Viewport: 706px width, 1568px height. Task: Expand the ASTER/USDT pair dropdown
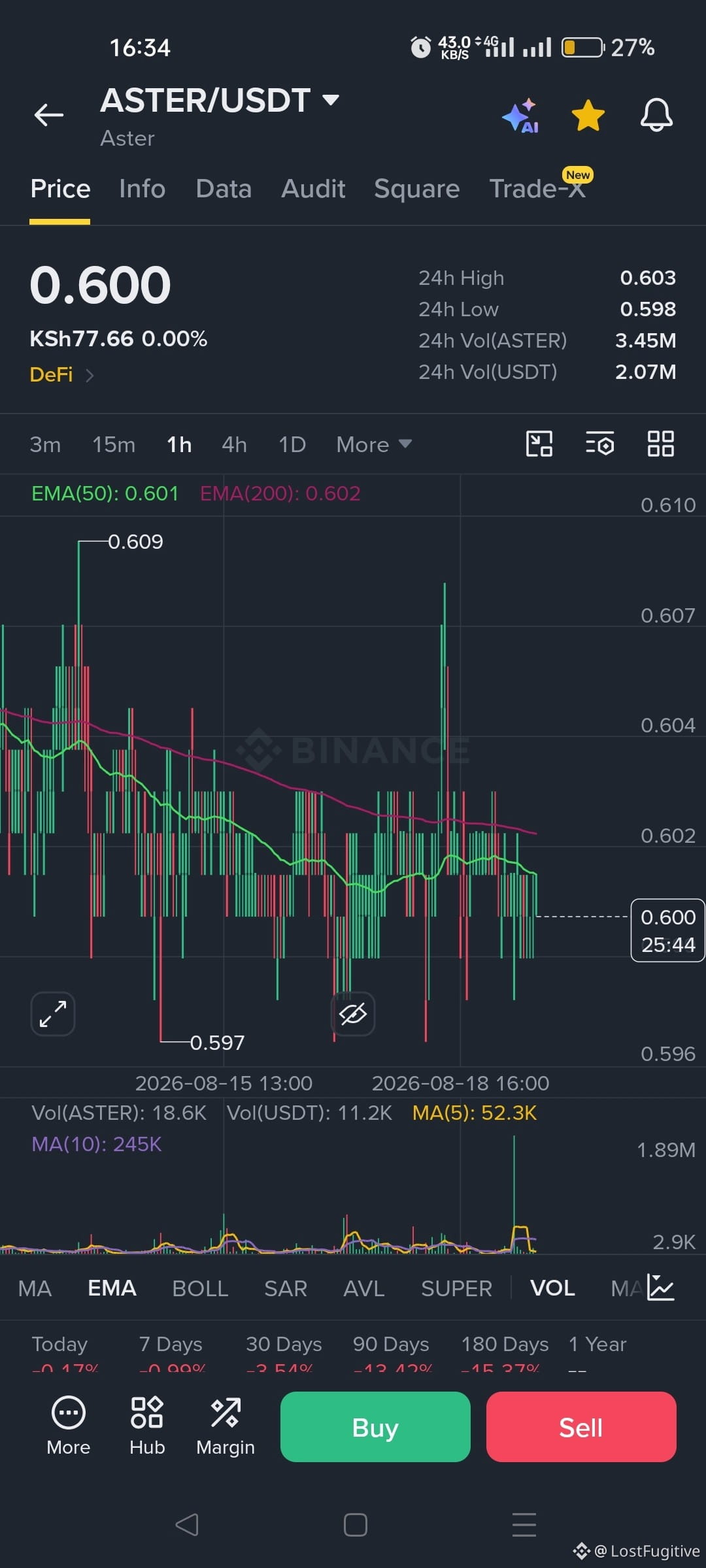tap(331, 100)
